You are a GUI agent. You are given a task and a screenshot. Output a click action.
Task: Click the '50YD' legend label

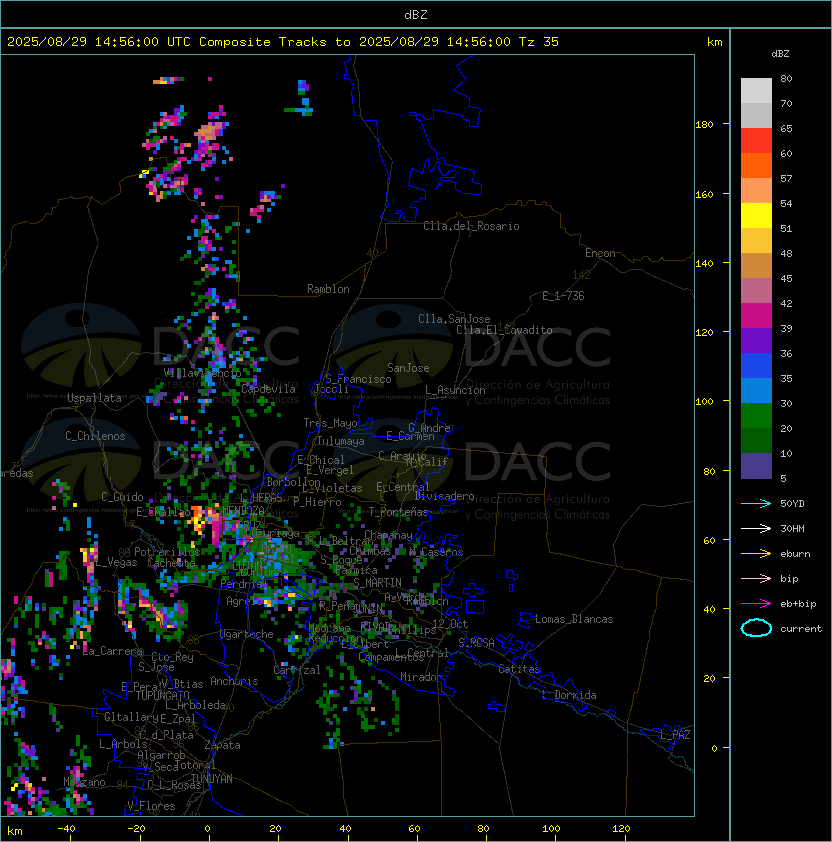pyautogui.click(x=792, y=503)
